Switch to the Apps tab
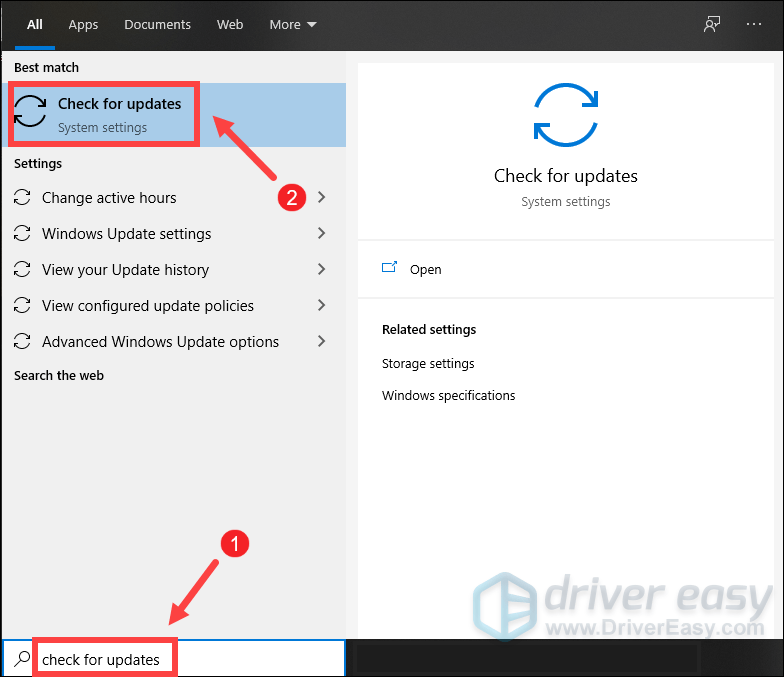Viewport: 784px width, 677px height. pyautogui.click(x=83, y=24)
